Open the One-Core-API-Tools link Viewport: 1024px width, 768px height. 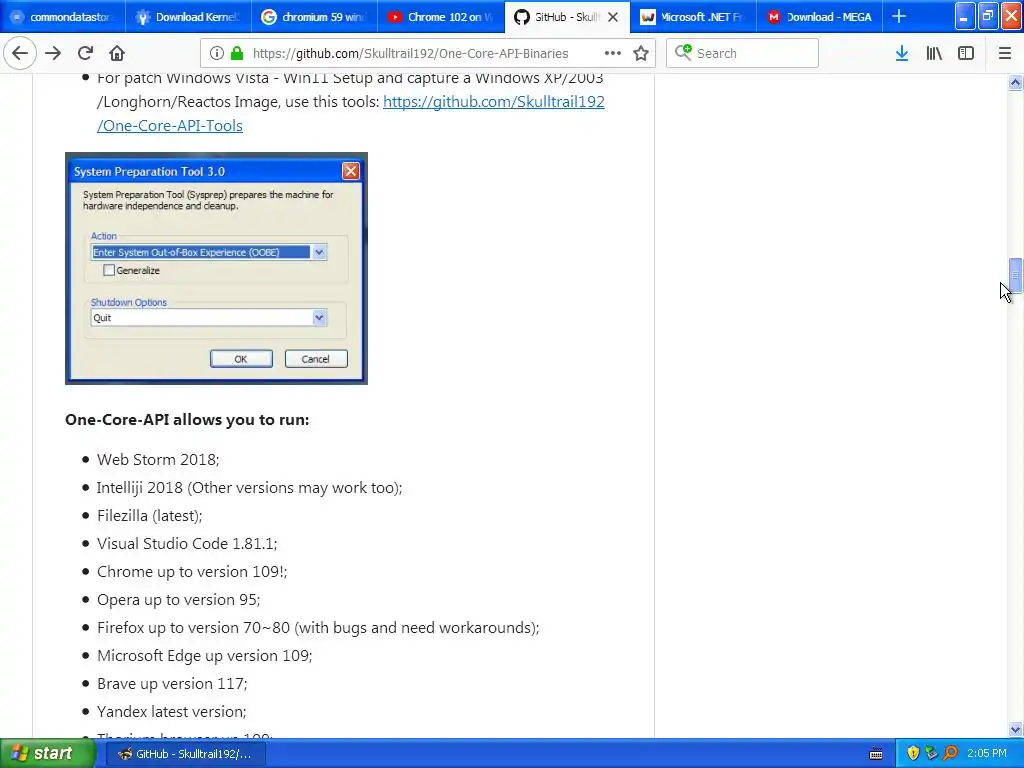[351, 114]
